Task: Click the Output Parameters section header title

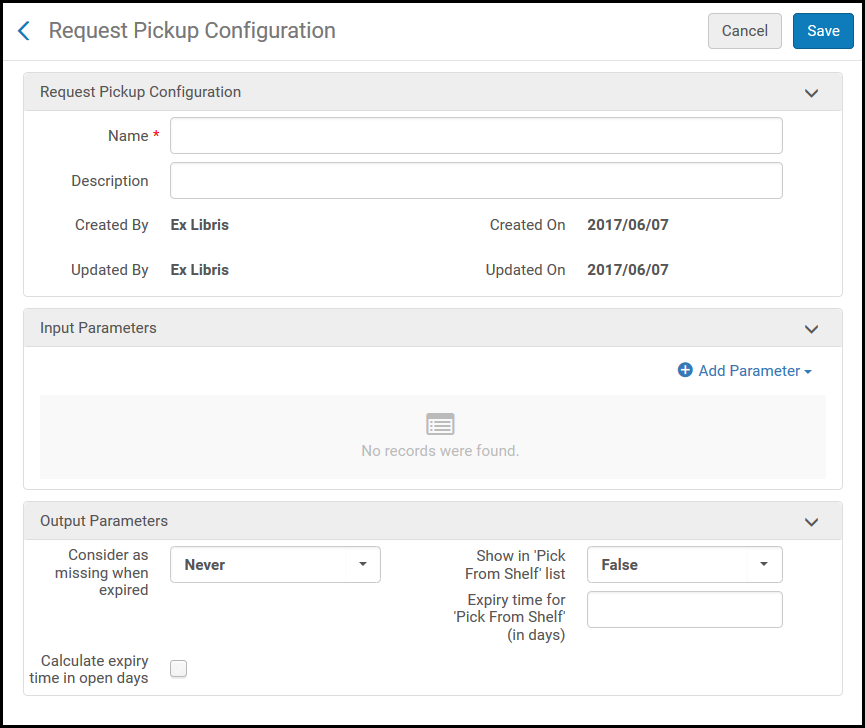Action: tap(104, 521)
